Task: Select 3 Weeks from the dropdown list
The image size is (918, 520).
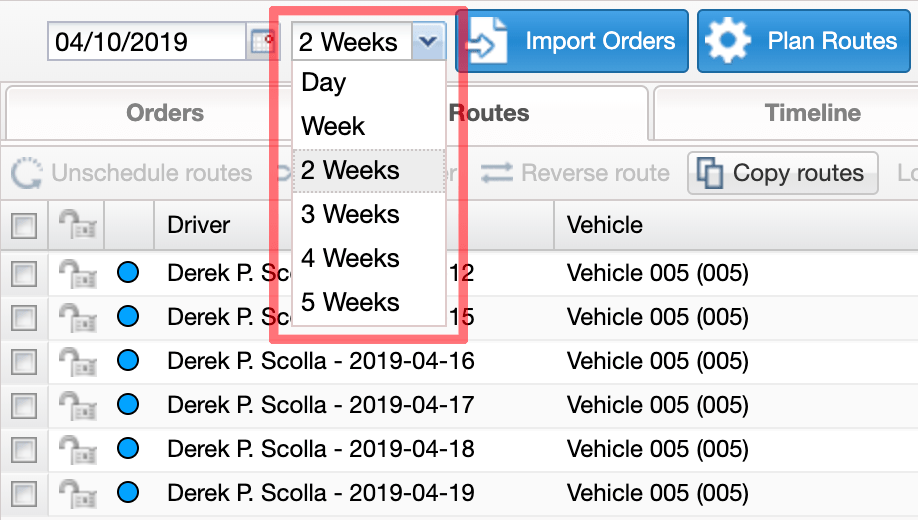Action: coord(350,214)
